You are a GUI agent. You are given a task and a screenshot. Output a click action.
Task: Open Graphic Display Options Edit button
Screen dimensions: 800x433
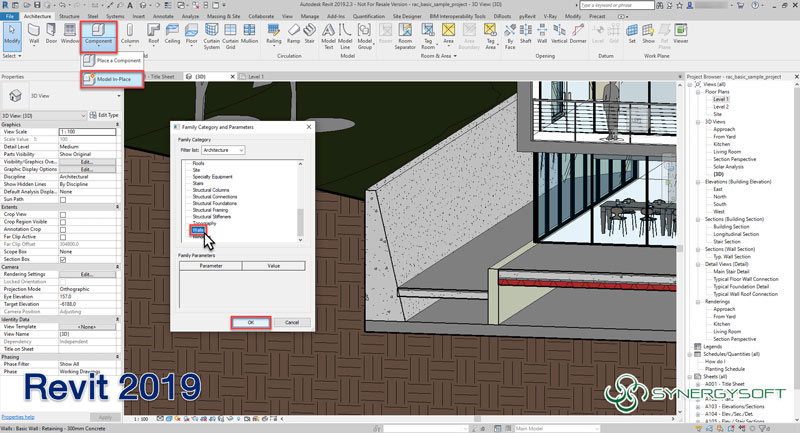(x=87, y=169)
